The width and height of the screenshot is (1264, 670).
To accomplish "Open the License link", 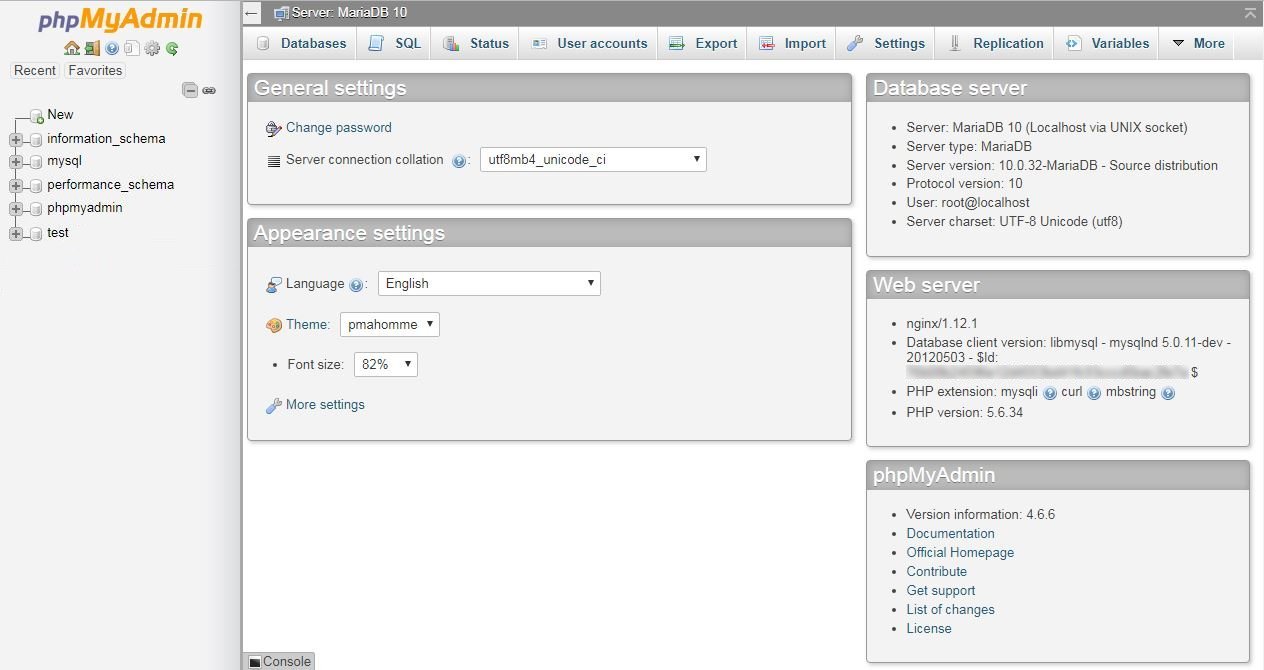I will pyautogui.click(x=929, y=629).
